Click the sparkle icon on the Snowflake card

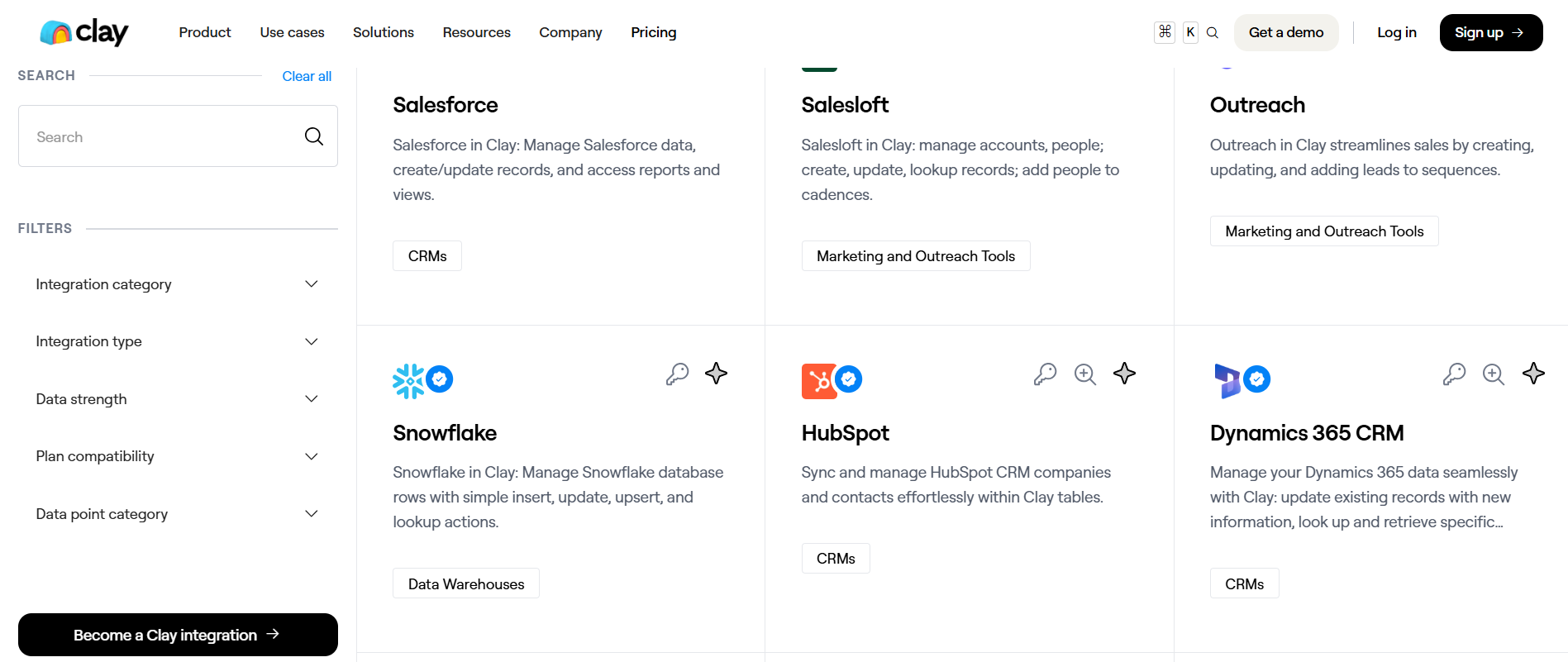(716, 374)
